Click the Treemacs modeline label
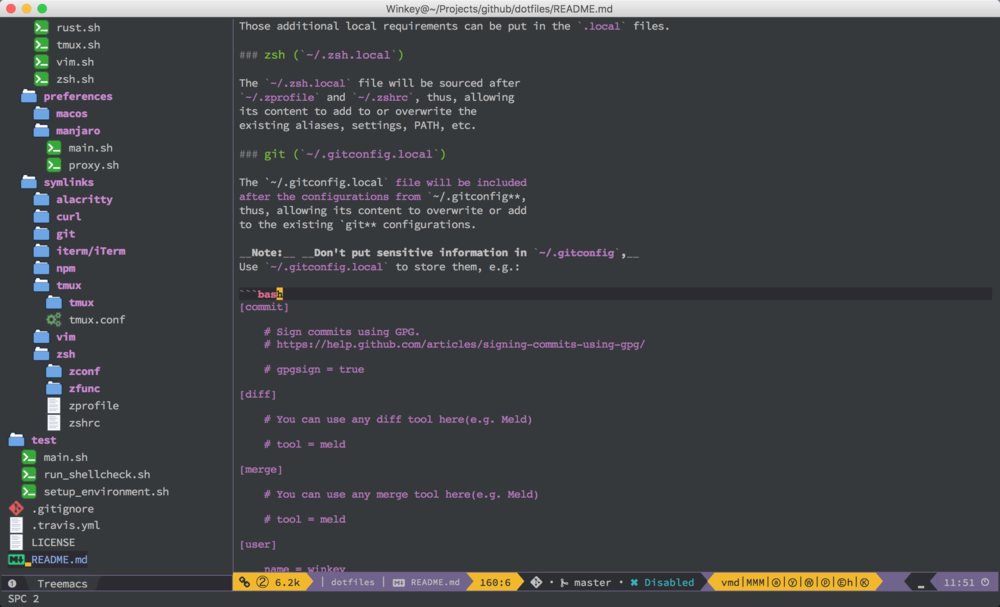 point(61,583)
